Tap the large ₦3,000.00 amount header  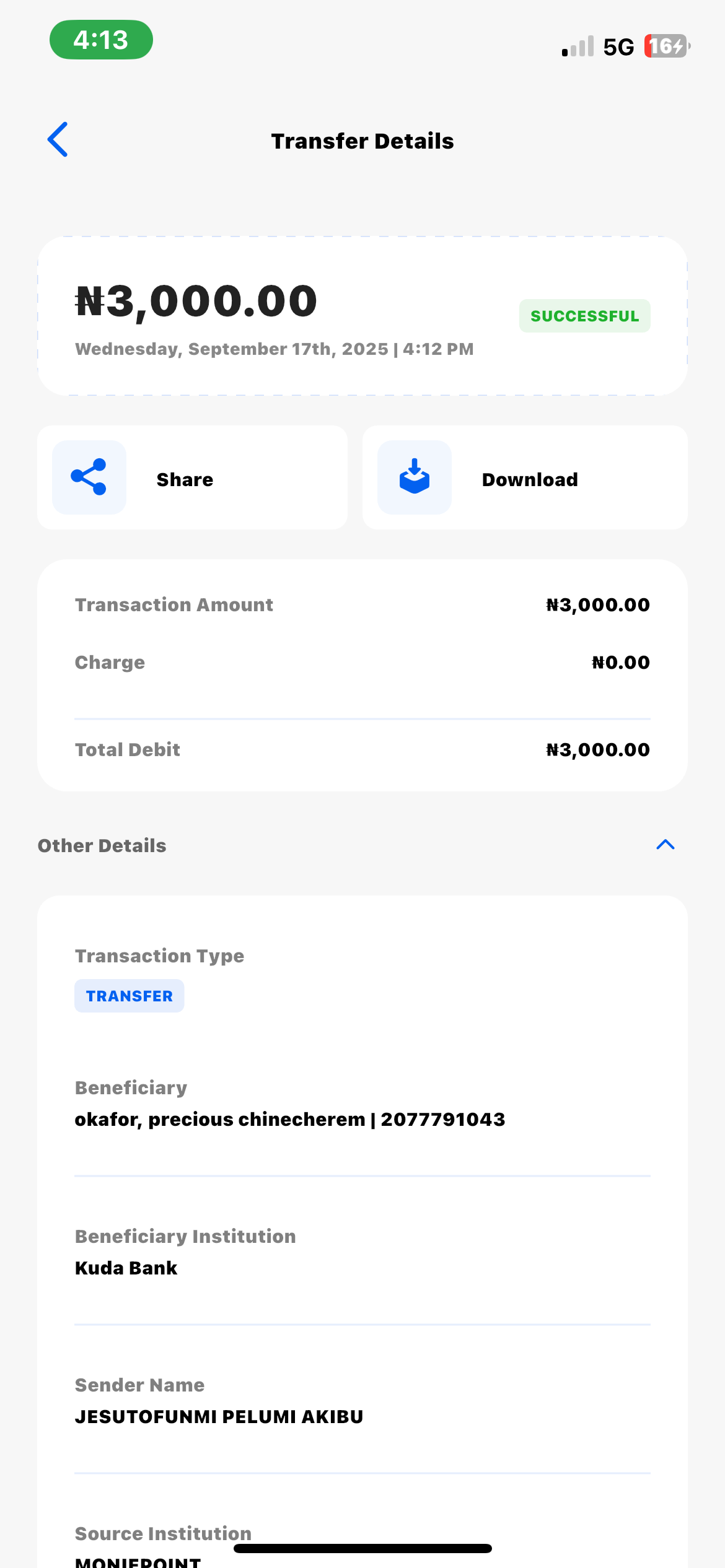196,302
